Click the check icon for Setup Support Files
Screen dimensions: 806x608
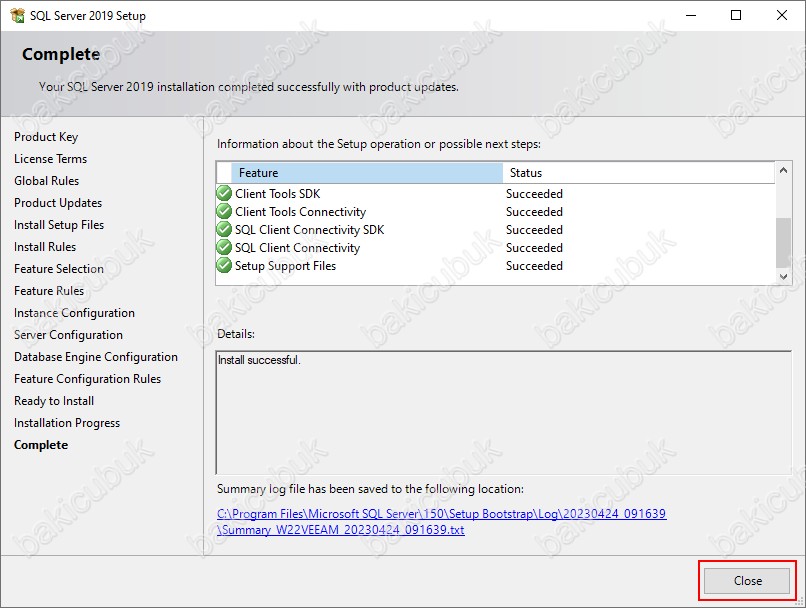coord(224,266)
